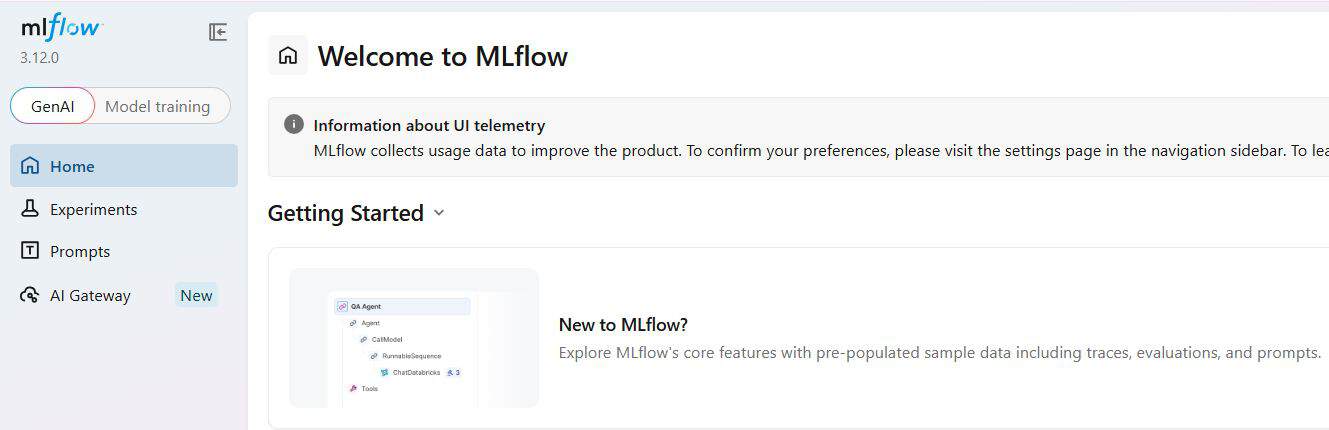The image size is (1329, 430).
Task: Collapse the Getting Started chevron
Action: 438,213
